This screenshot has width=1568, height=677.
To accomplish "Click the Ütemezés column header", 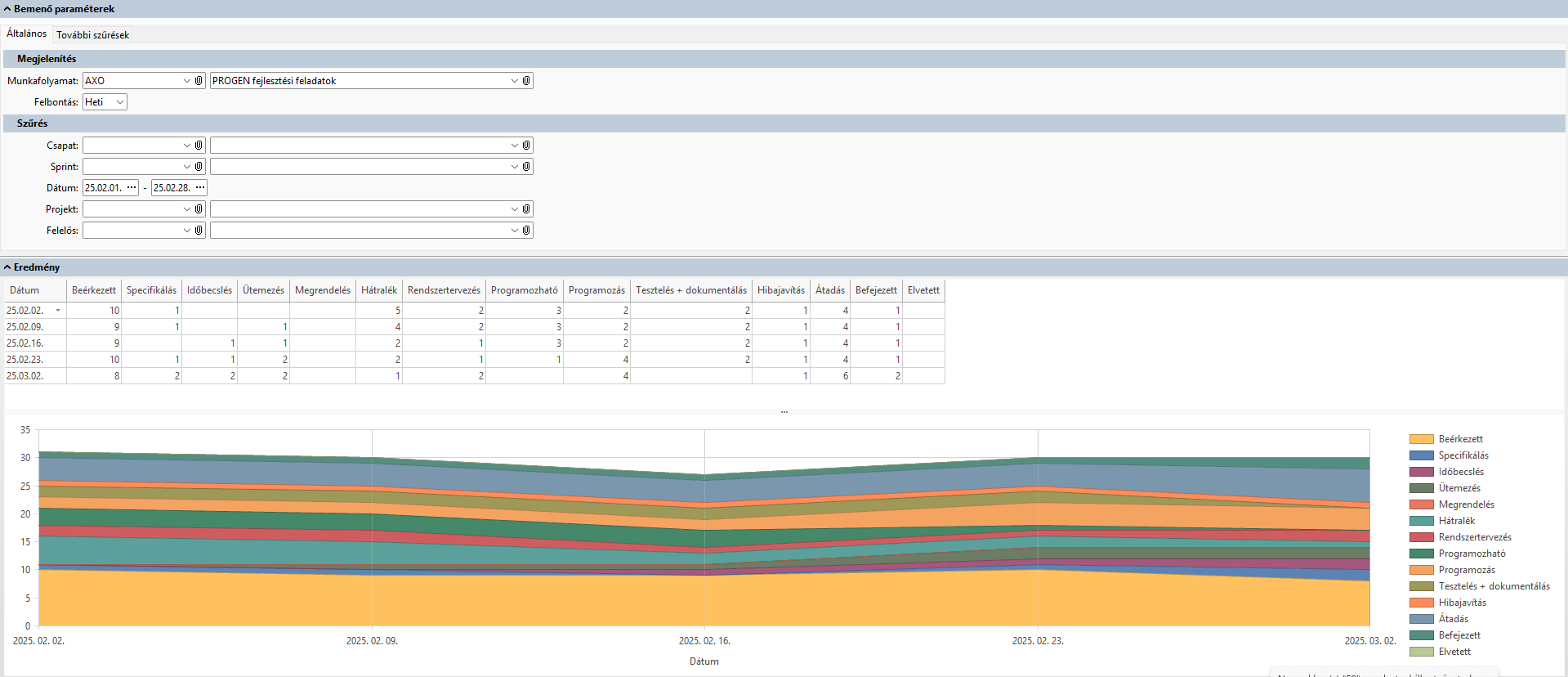I will [263, 290].
